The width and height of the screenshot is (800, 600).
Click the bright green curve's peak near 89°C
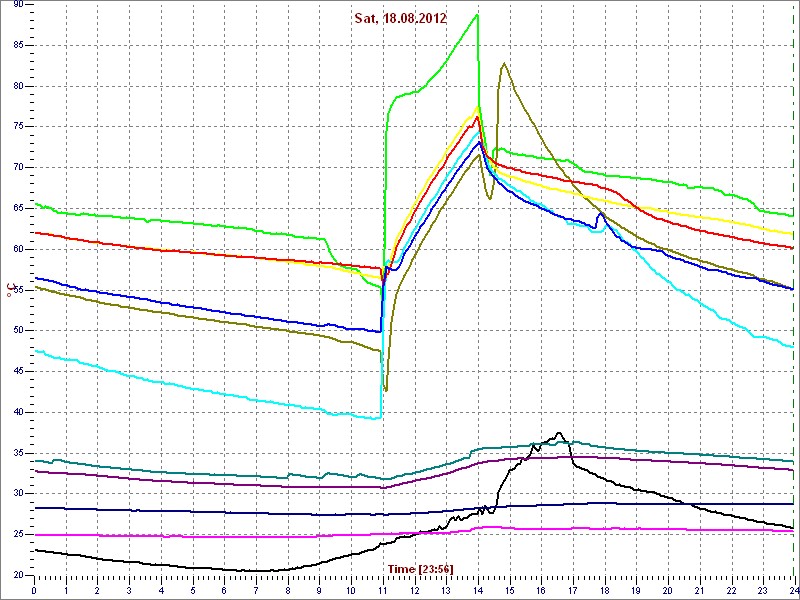(x=477, y=14)
